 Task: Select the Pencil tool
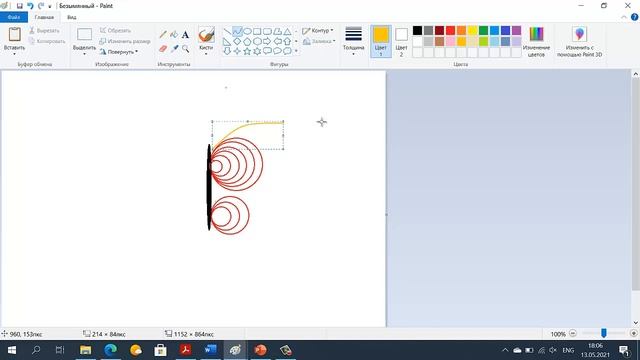point(163,35)
